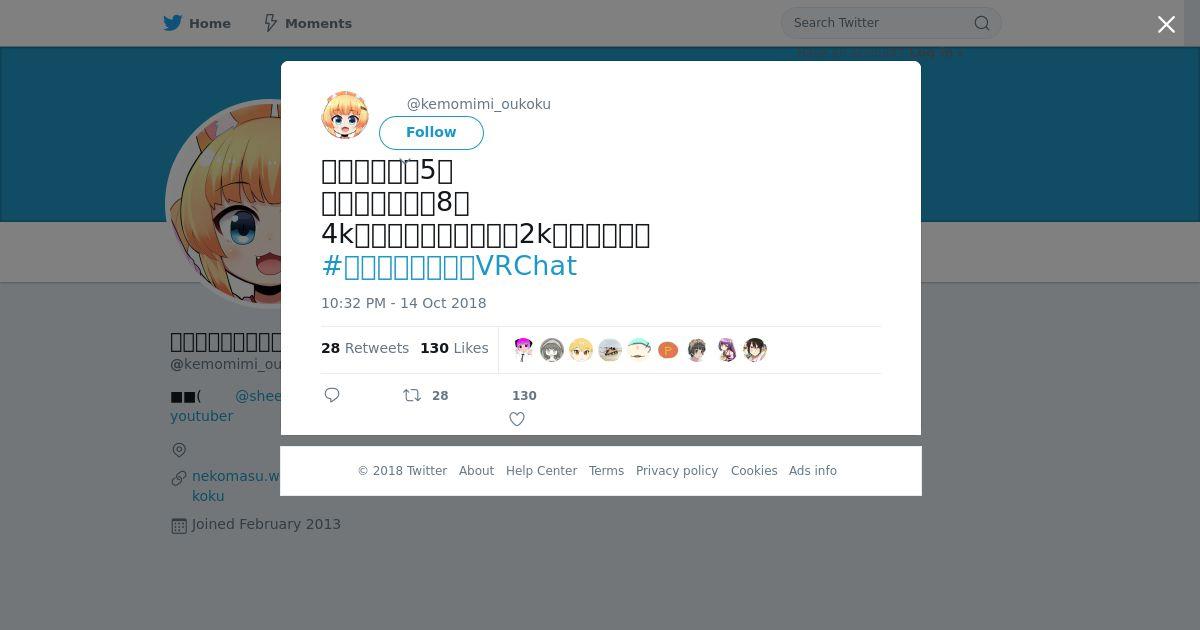
Task: Open the VRChat hashtag link
Action: (449, 266)
